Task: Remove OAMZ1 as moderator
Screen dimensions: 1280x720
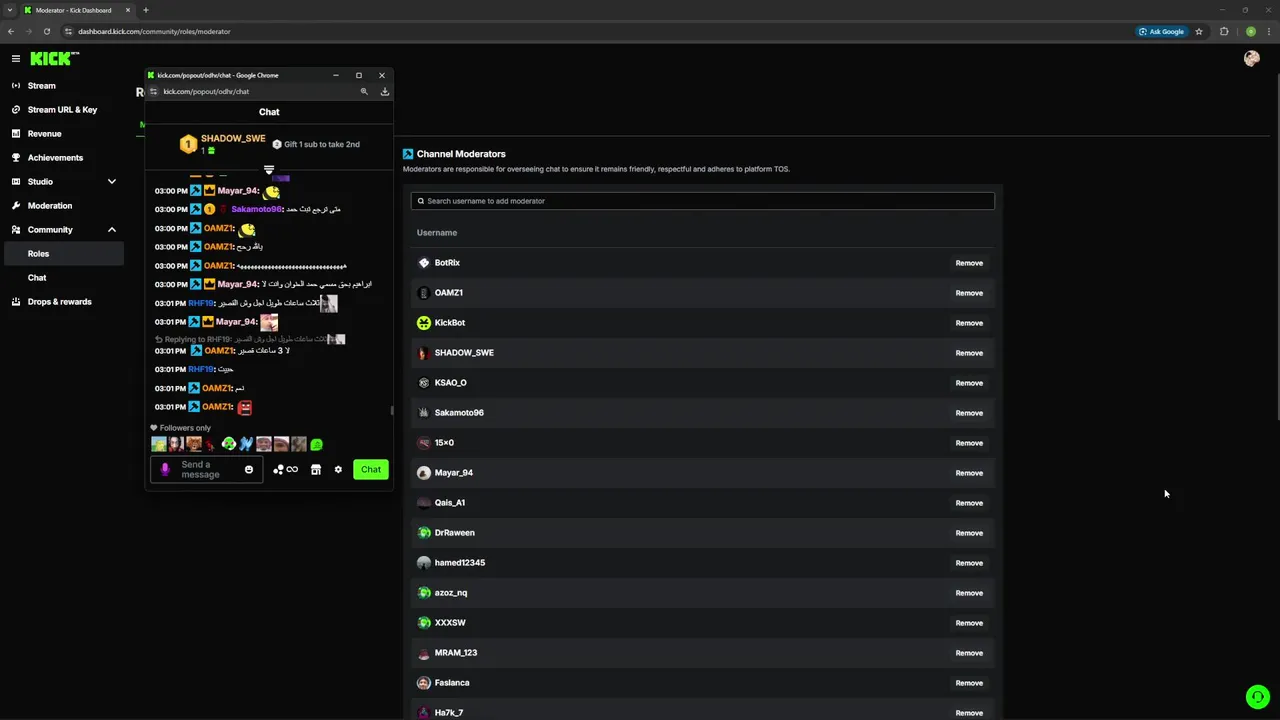Action: pyautogui.click(x=969, y=293)
